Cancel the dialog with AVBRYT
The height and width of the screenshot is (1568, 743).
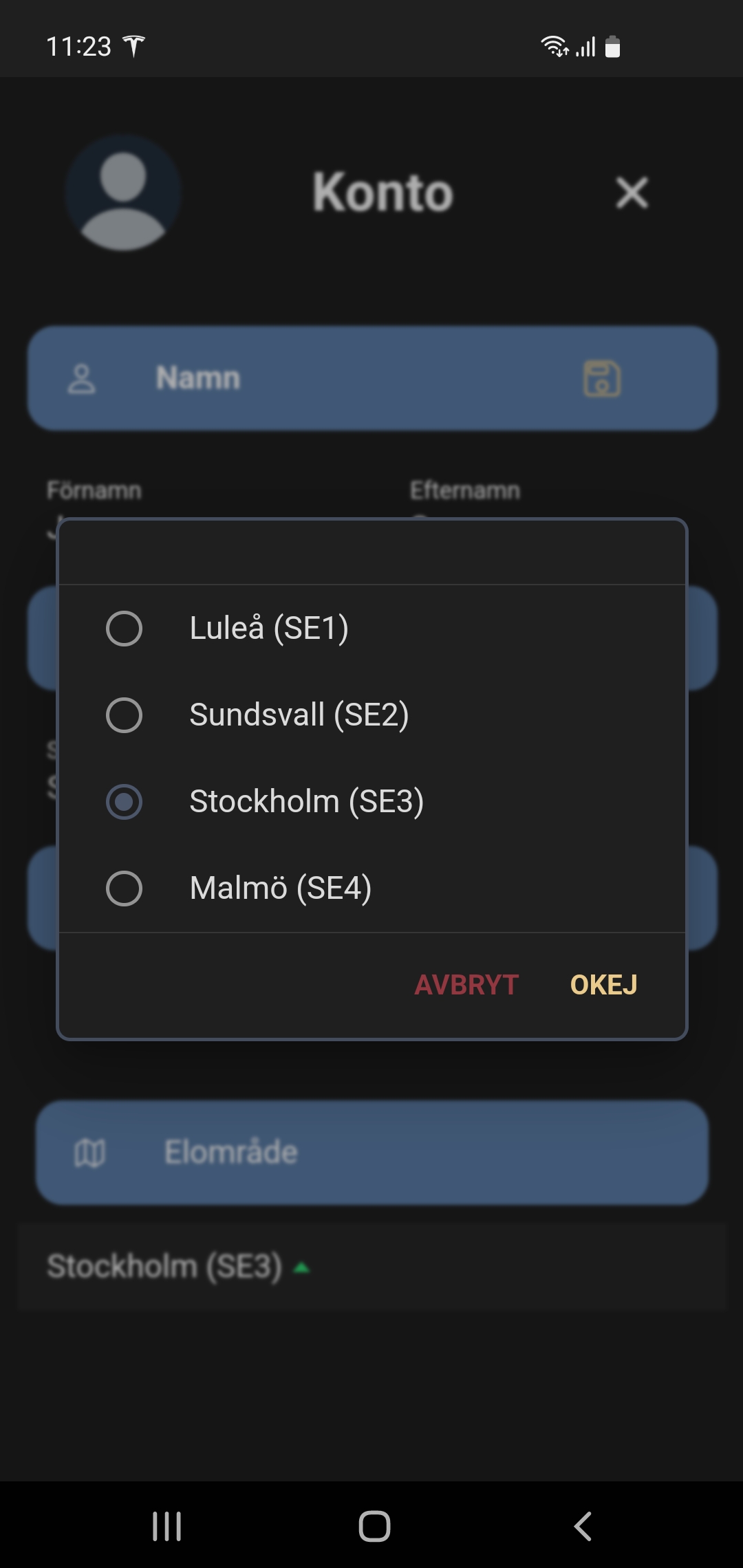tap(466, 985)
